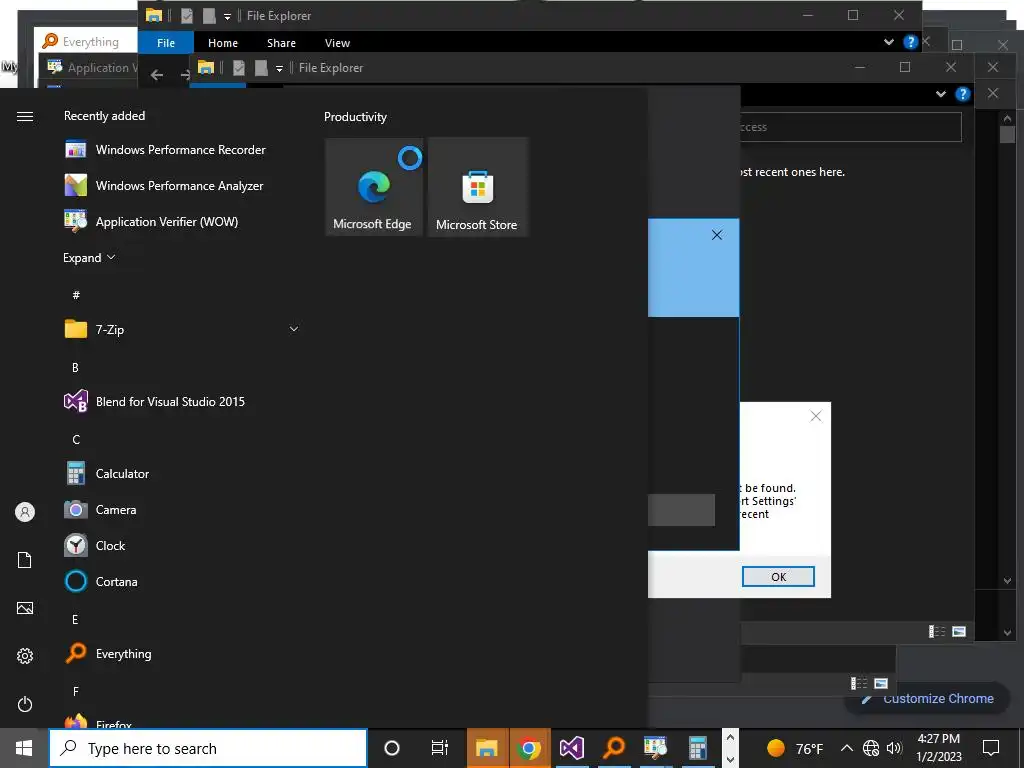
Task: Open quick access toolbar dropdown, front Explorer
Action: (x=279, y=69)
